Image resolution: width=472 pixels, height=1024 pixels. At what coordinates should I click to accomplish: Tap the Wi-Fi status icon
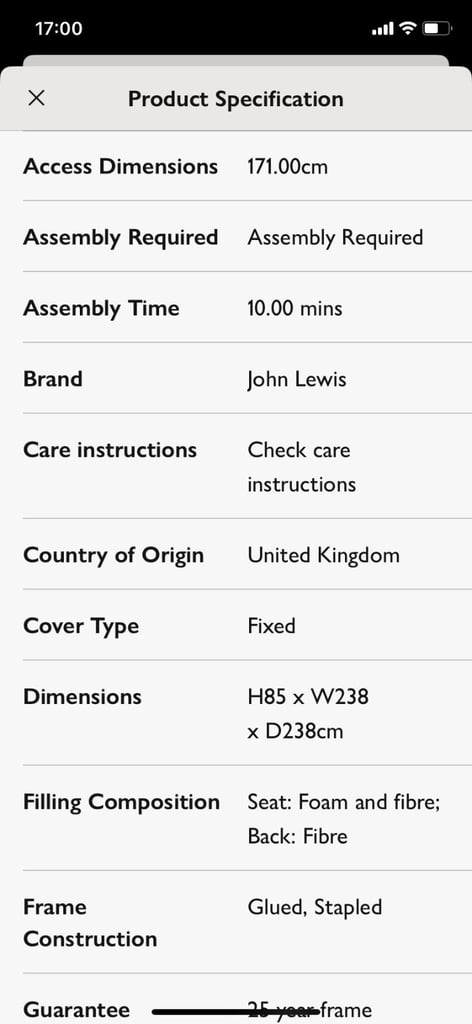coord(408,28)
